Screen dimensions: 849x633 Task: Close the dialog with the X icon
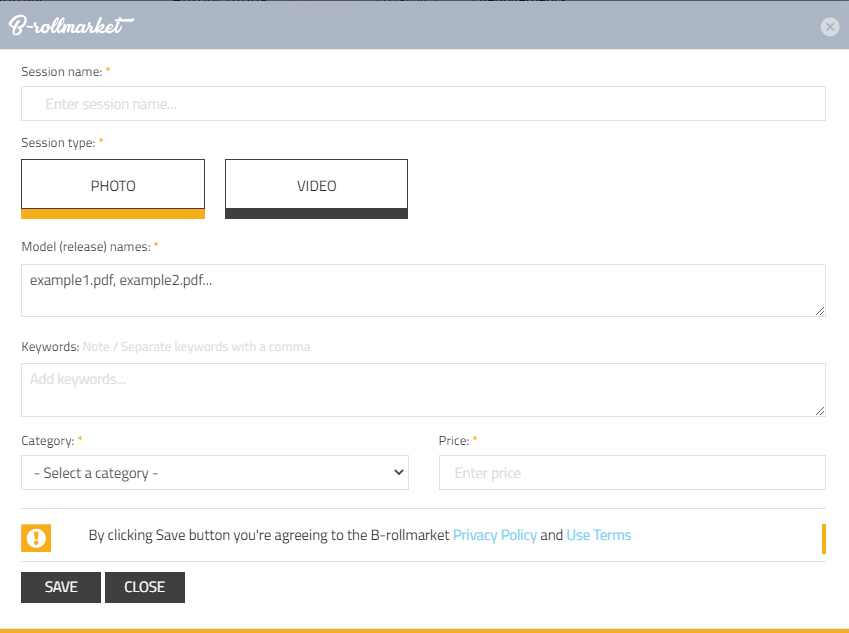[829, 27]
